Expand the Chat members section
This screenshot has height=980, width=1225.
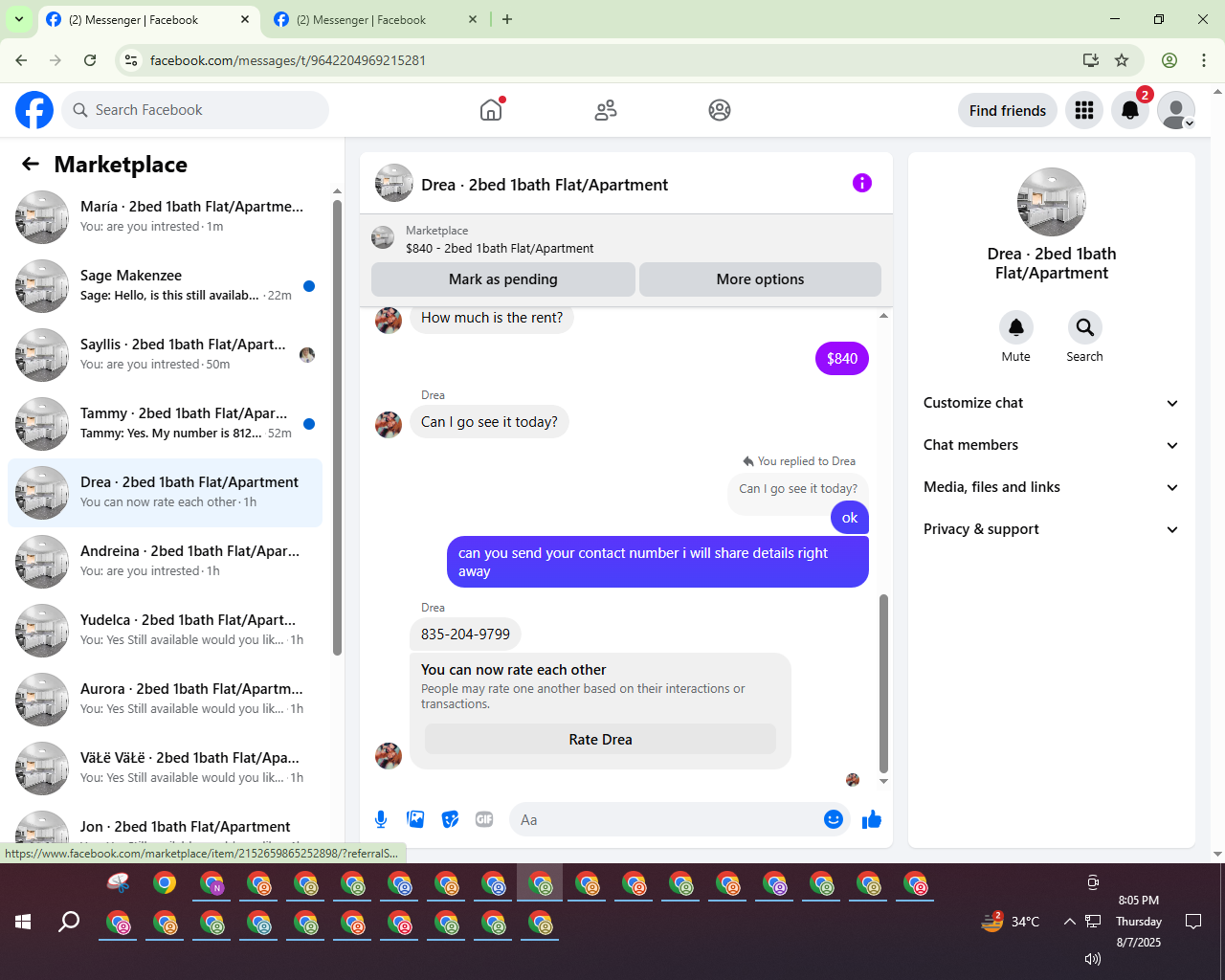tap(1052, 445)
